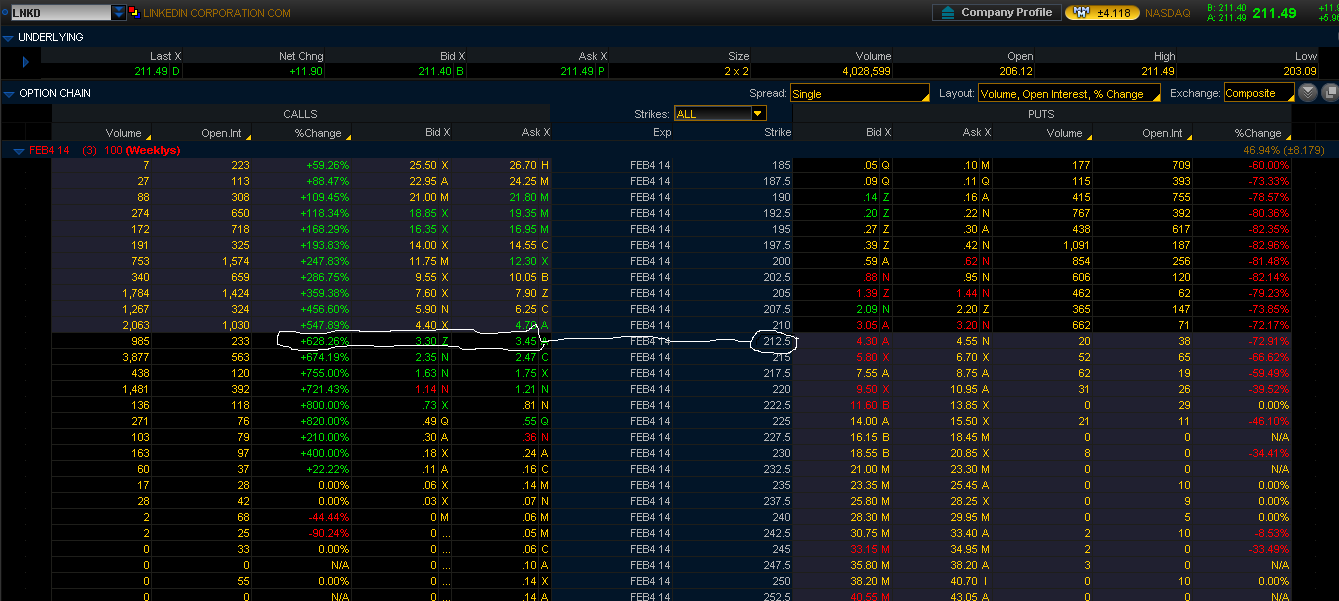The width and height of the screenshot is (1339, 601).
Task: Collapse the OPTION CHAIN section
Action: [9, 93]
